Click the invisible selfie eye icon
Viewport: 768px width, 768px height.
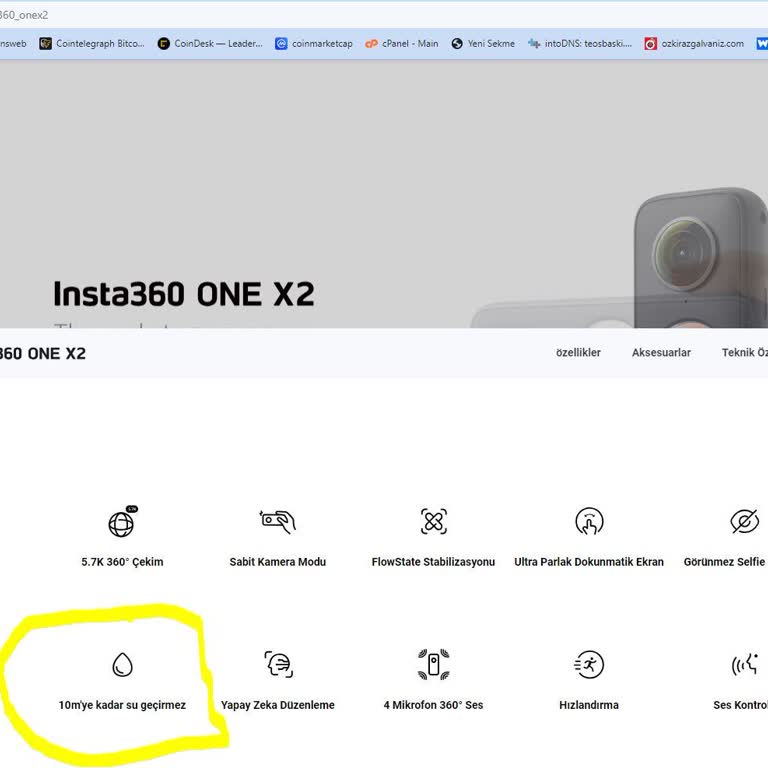tap(744, 521)
